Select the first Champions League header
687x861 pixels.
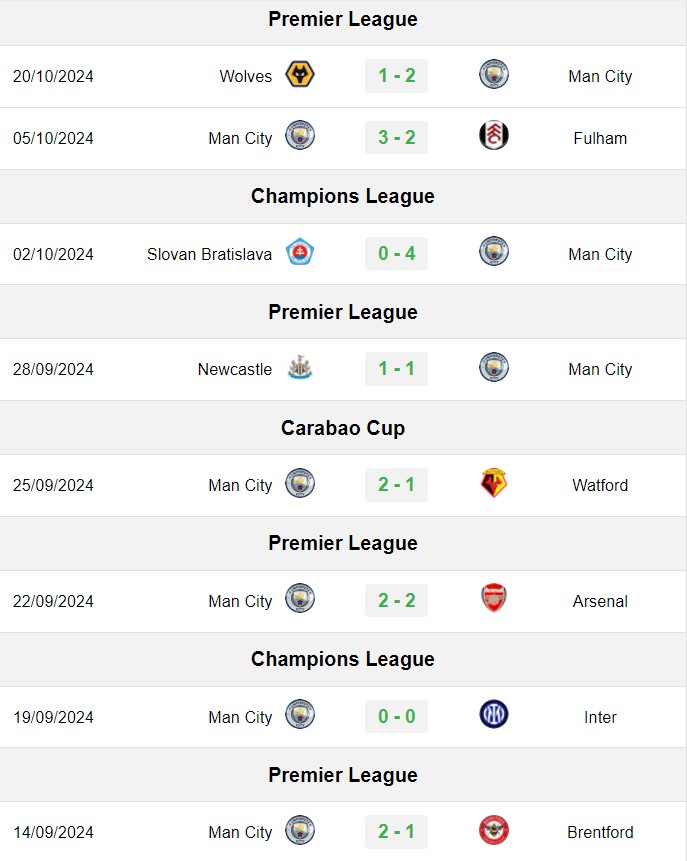point(343,196)
